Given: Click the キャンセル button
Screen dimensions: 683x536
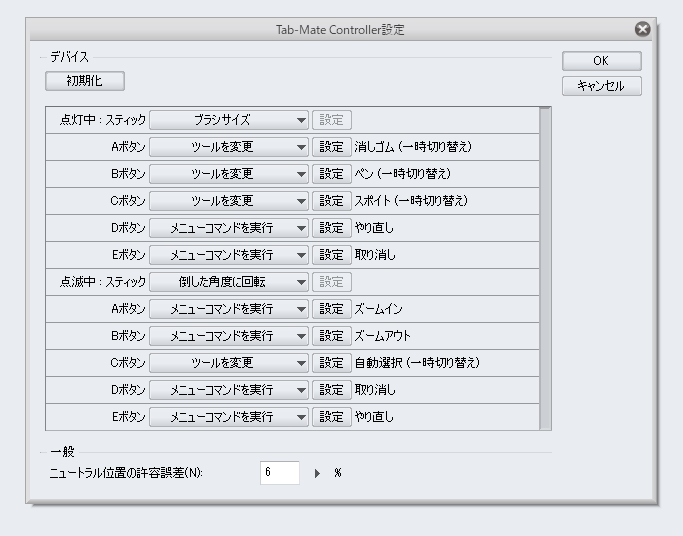Looking at the screenshot, I should tap(600, 86).
